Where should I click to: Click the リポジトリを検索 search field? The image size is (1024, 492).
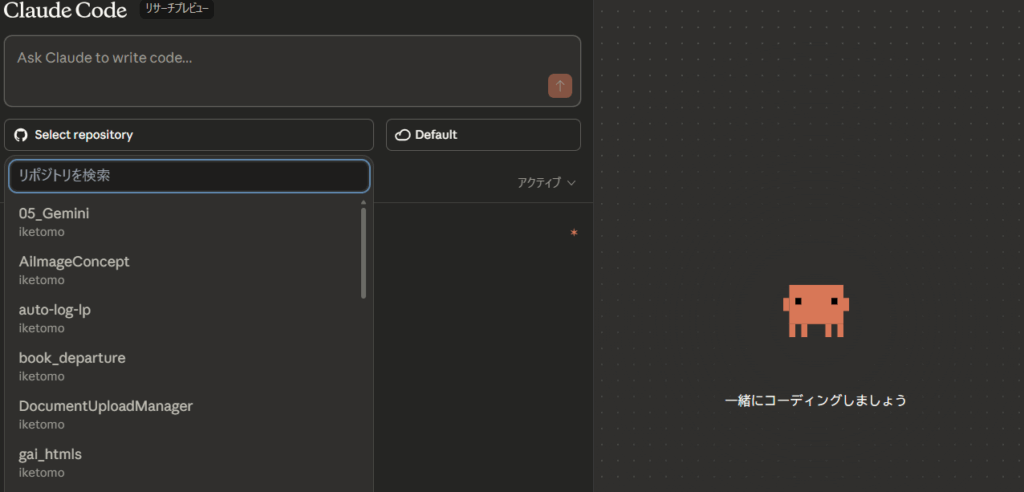189,176
